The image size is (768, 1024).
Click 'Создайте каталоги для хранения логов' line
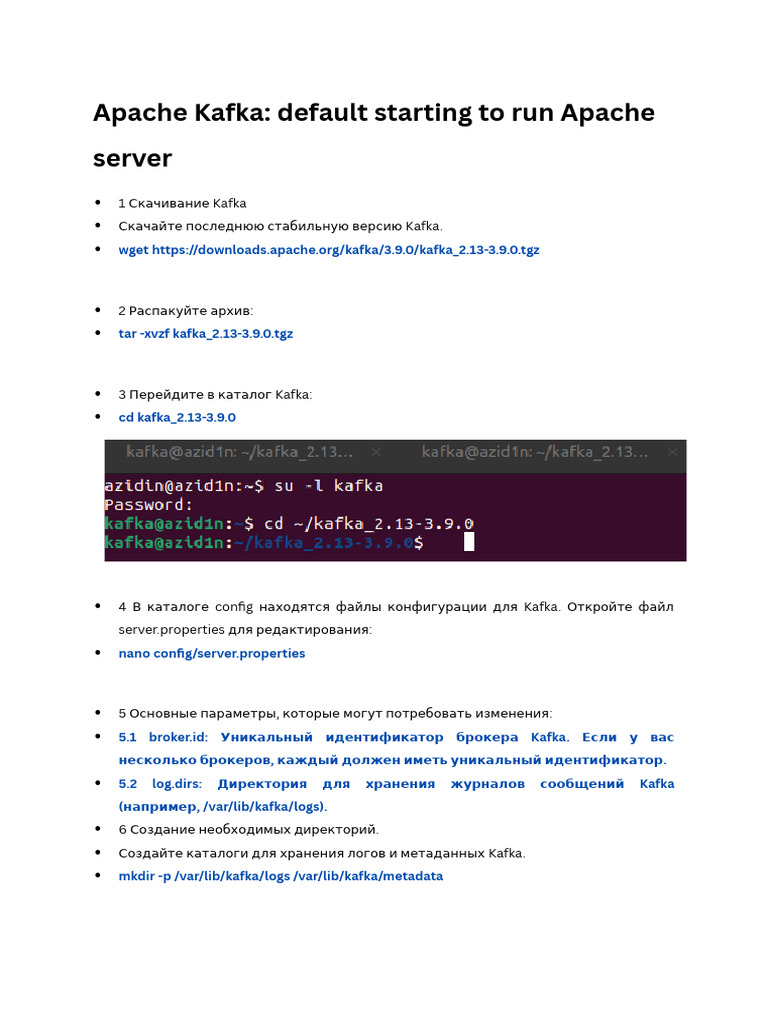tap(322, 853)
